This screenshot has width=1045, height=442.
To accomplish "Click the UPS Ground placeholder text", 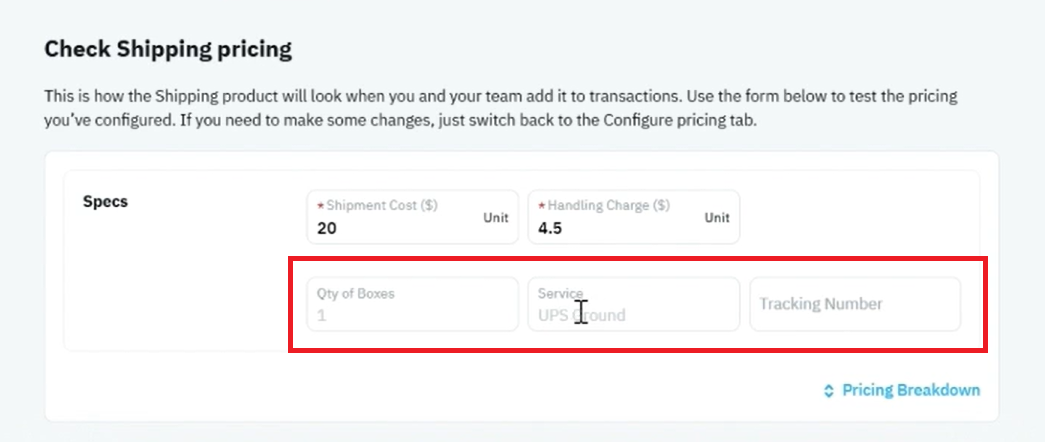I will pos(581,315).
